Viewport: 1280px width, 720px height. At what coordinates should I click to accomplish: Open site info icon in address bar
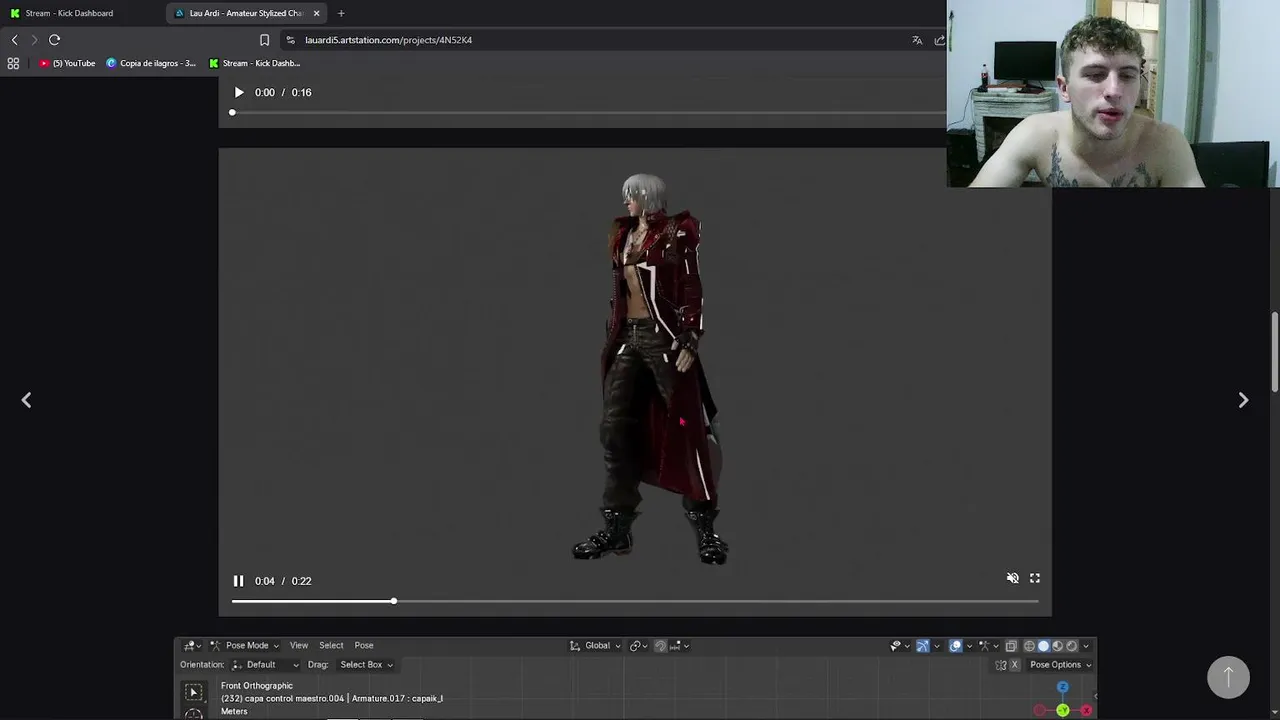point(290,40)
